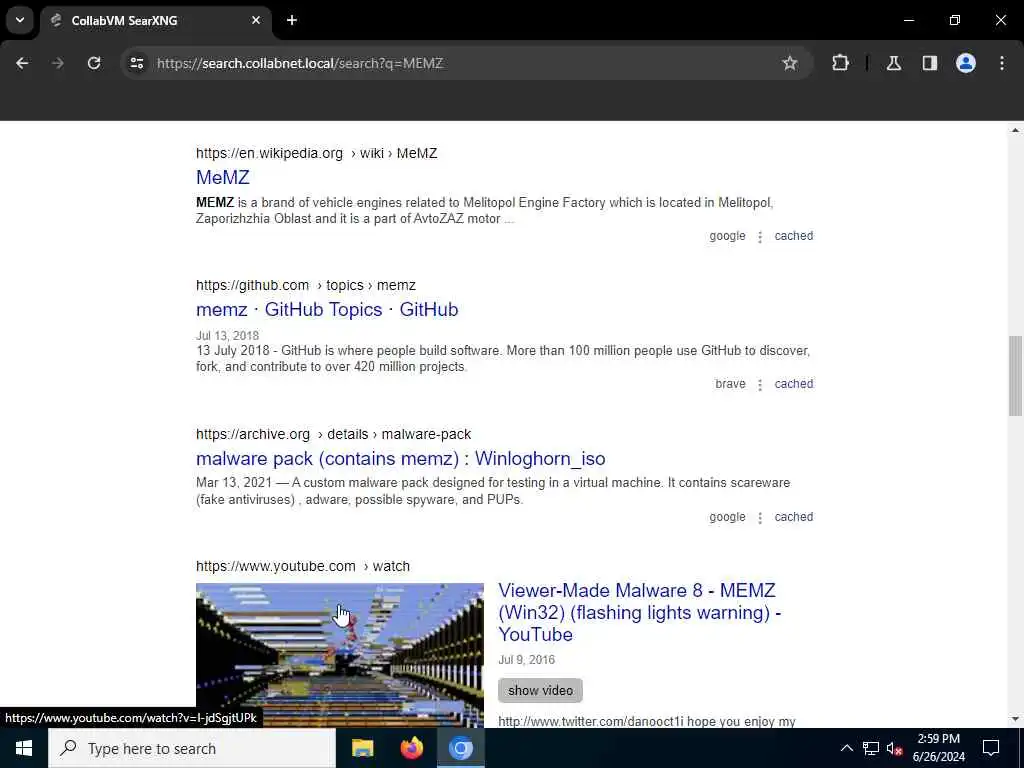Open cached link for archive.org result
Viewport: 1024px width, 768px height.
793,517
